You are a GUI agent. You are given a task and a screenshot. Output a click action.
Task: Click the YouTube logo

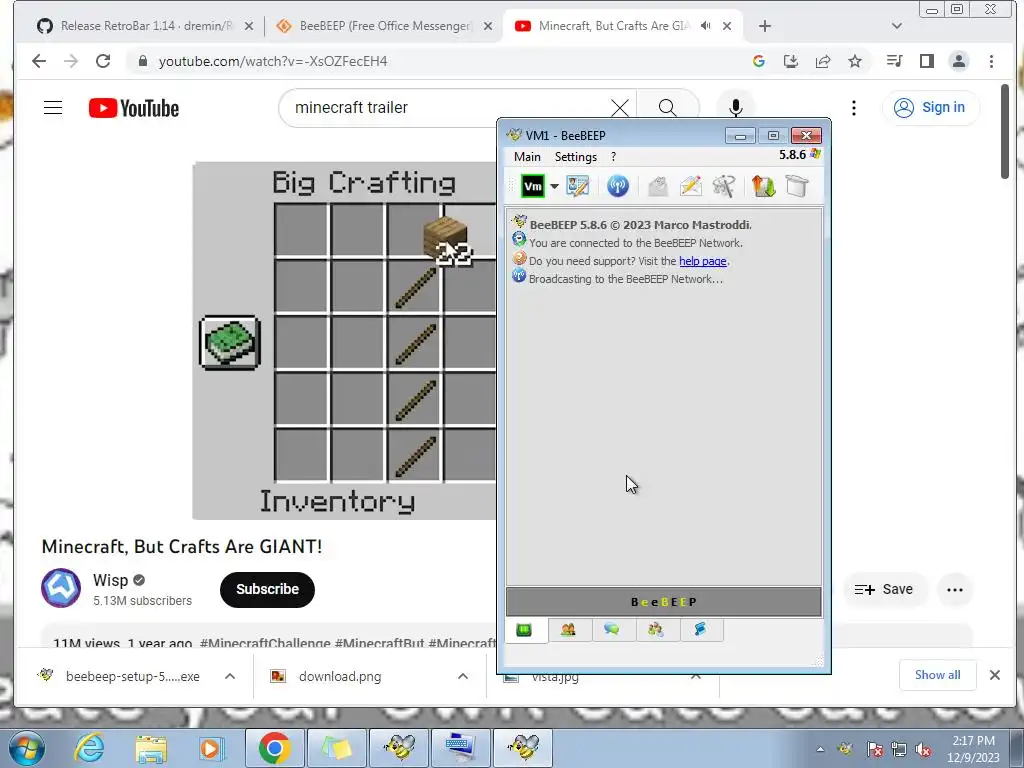click(x=134, y=108)
